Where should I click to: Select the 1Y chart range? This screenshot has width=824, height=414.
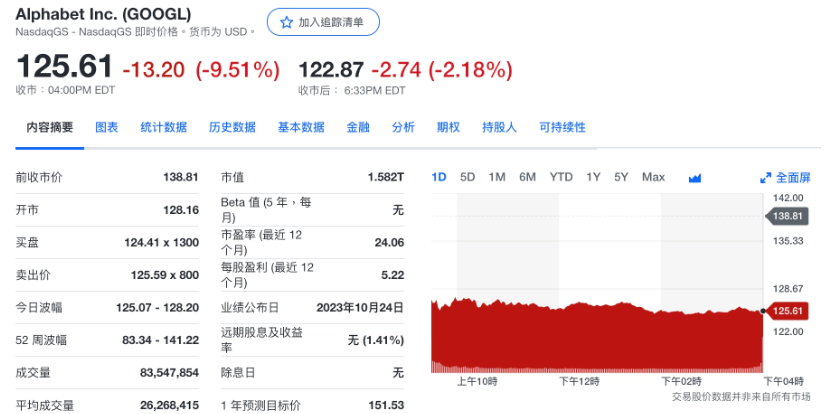pos(593,177)
